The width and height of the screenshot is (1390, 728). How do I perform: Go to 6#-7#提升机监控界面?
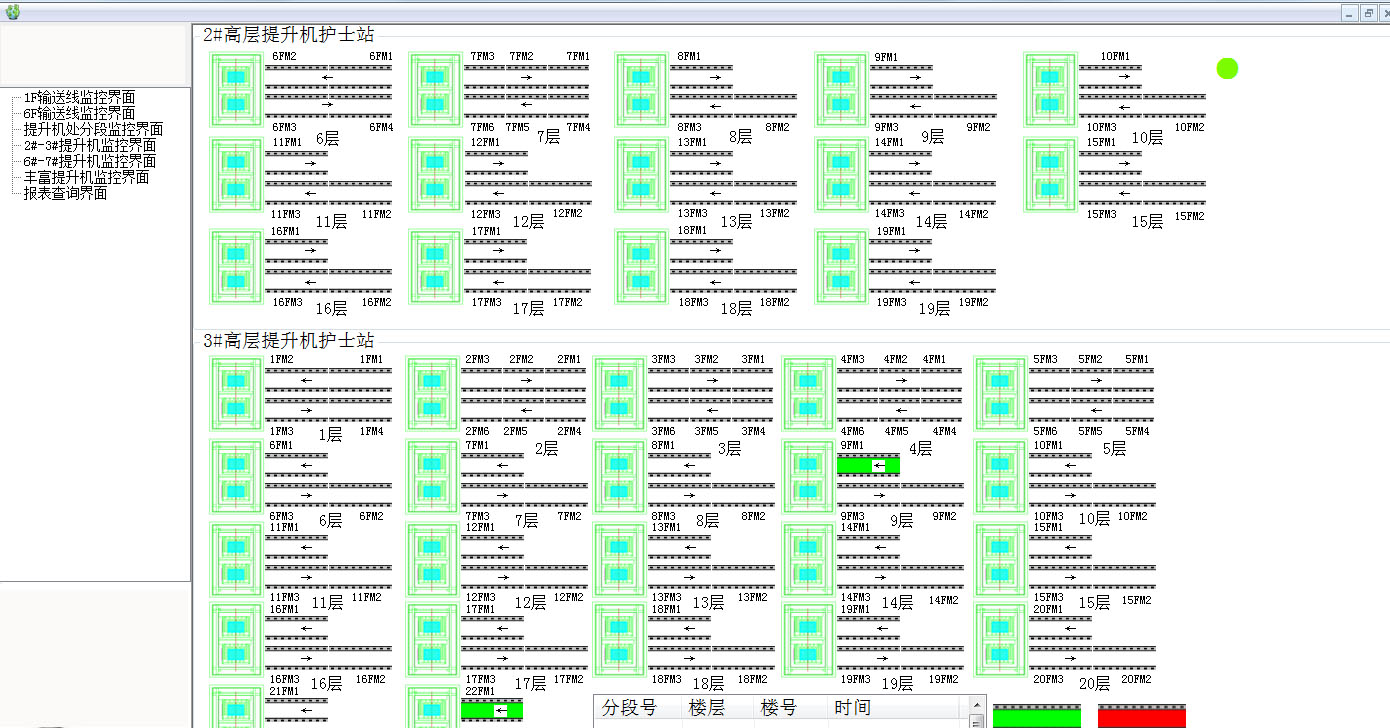coord(89,161)
